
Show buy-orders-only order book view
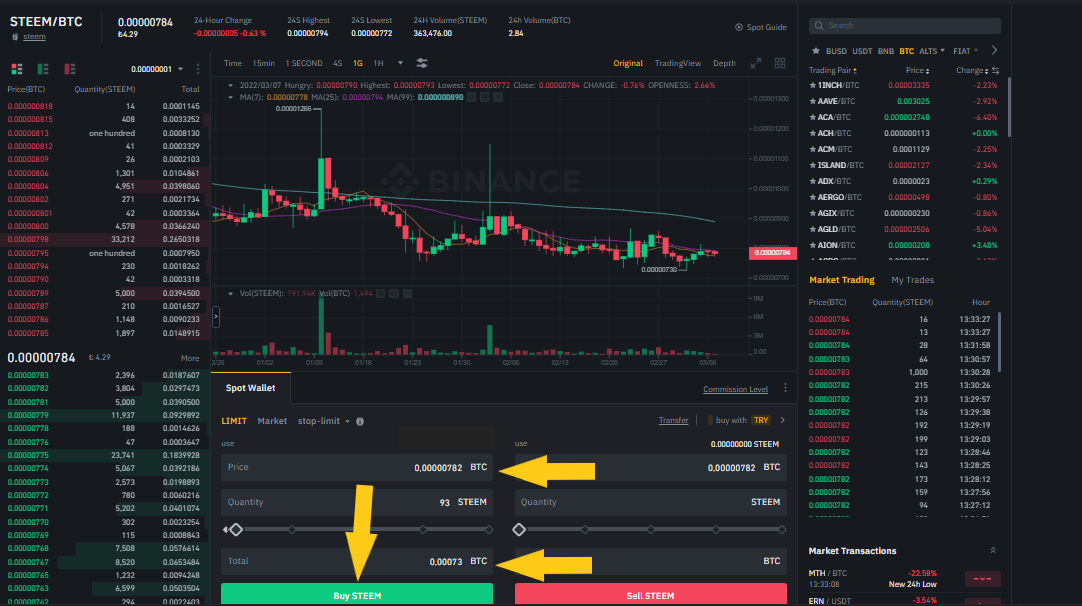43,69
